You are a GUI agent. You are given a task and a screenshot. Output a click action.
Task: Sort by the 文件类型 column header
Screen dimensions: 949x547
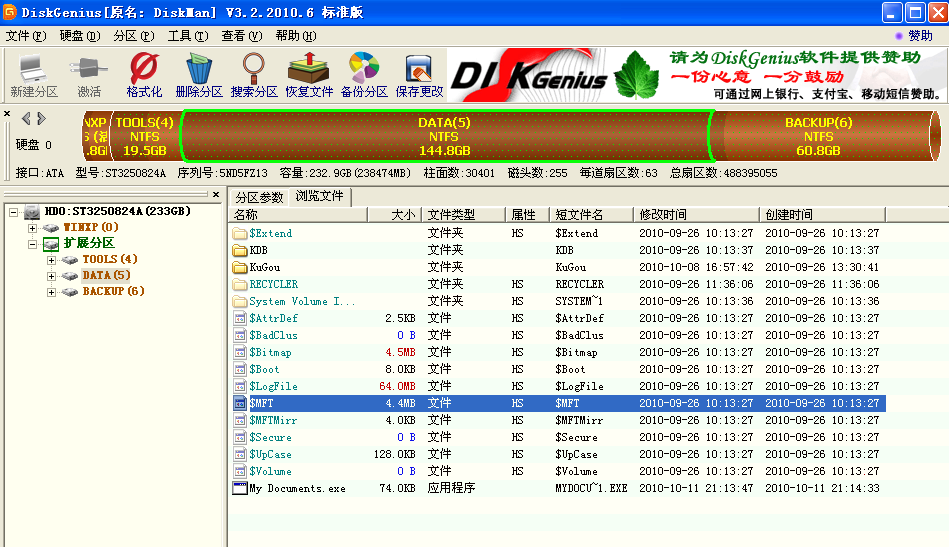point(463,215)
